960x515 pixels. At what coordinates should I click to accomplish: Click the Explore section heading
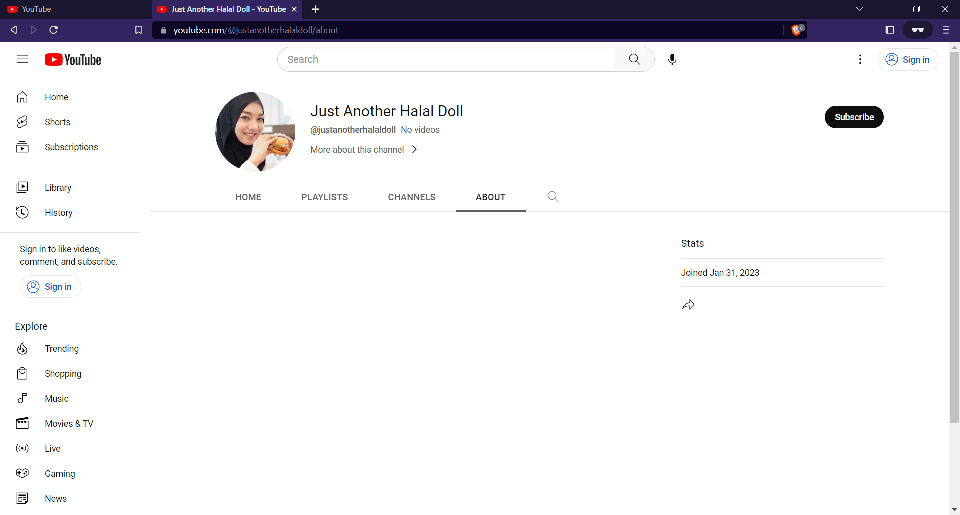click(31, 326)
